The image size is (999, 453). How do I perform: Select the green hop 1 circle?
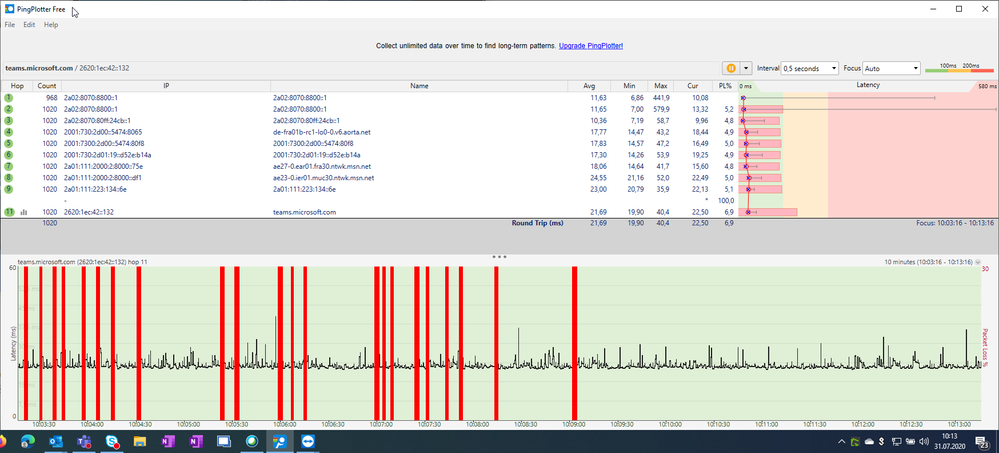(9, 98)
